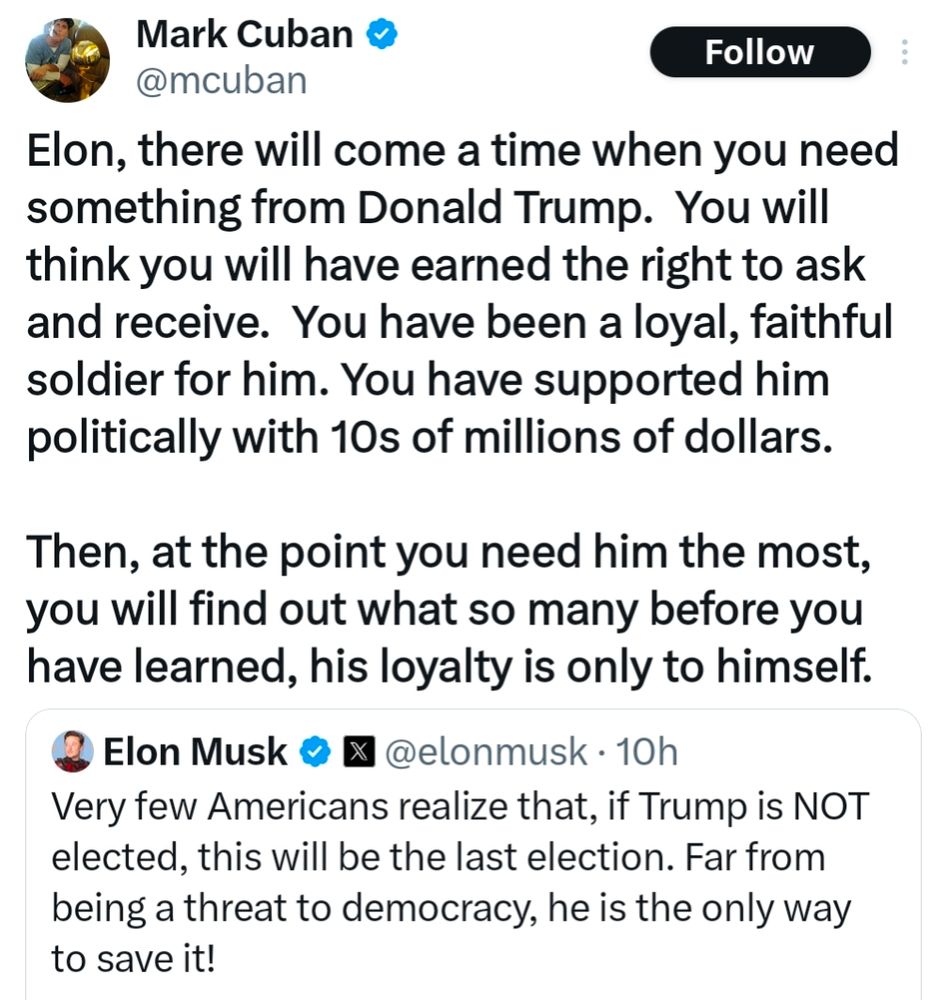
Task: Select the Mark Cuban display name
Action: pos(246,33)
